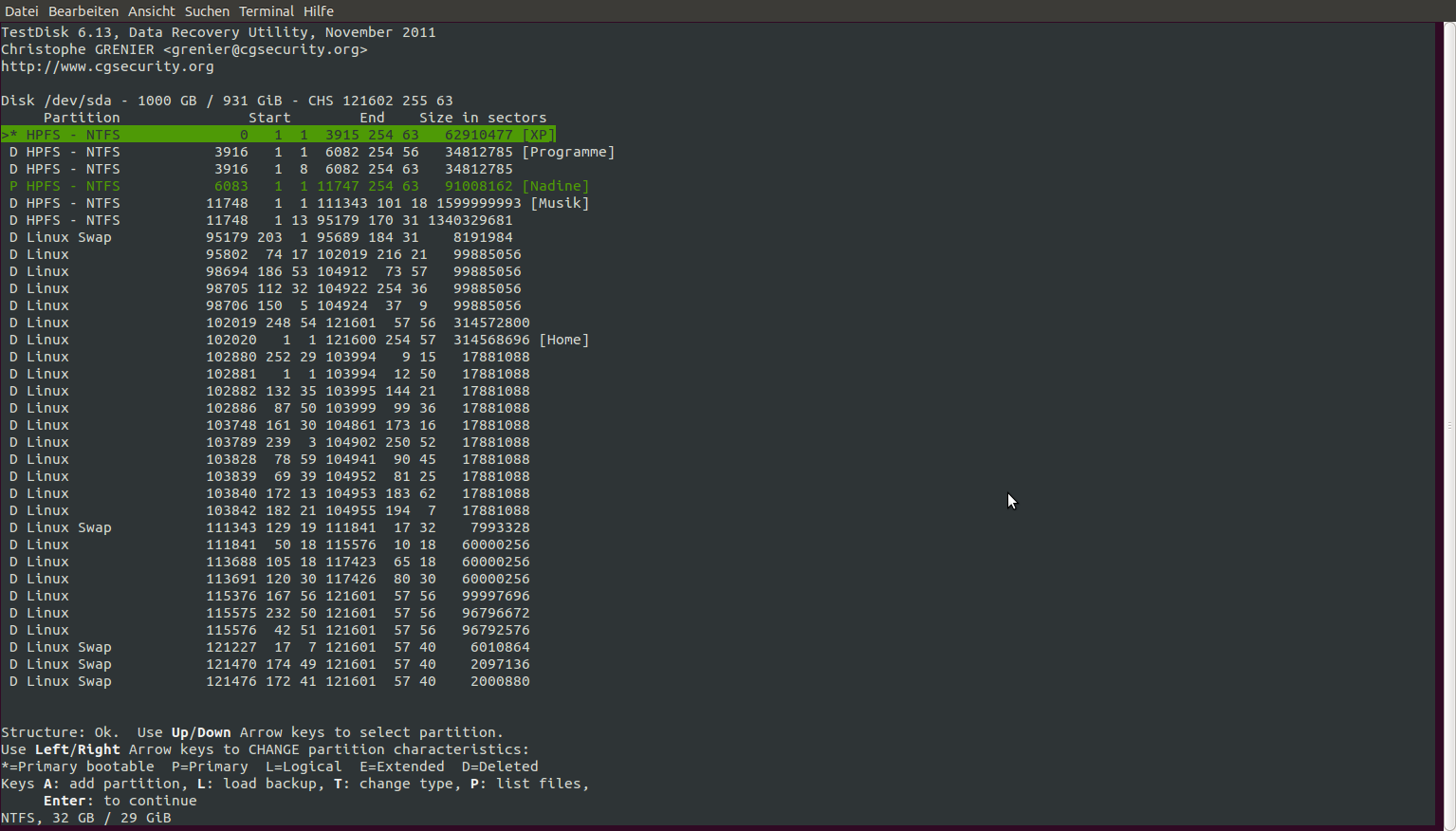
Task: Click the 'TestDisk 6.13' title line
Action: coord(218,32)
